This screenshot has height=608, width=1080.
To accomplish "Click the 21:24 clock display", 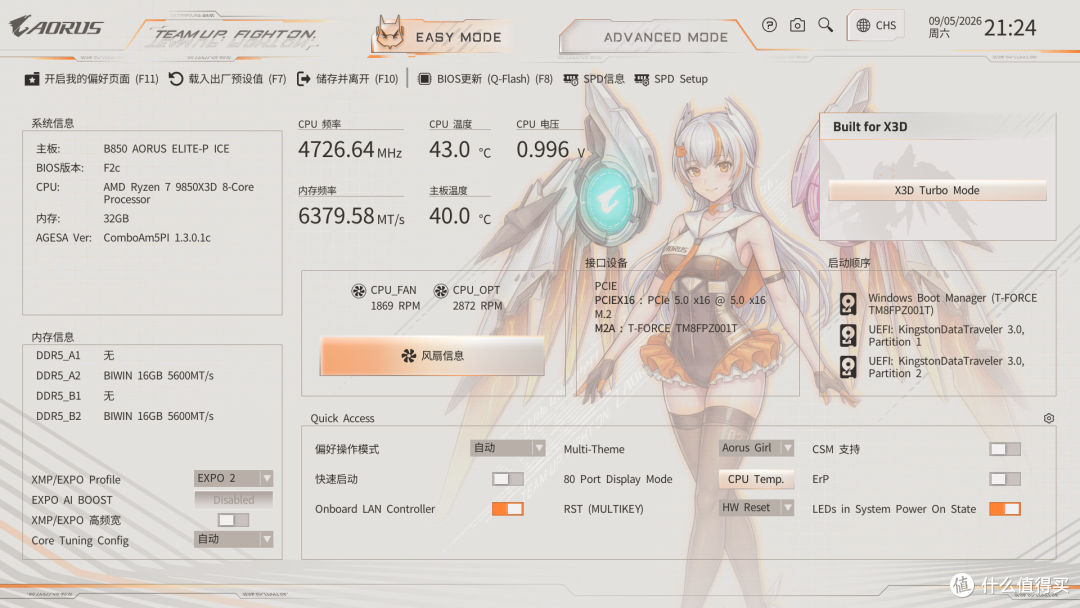I will [x=1010, y=28].
